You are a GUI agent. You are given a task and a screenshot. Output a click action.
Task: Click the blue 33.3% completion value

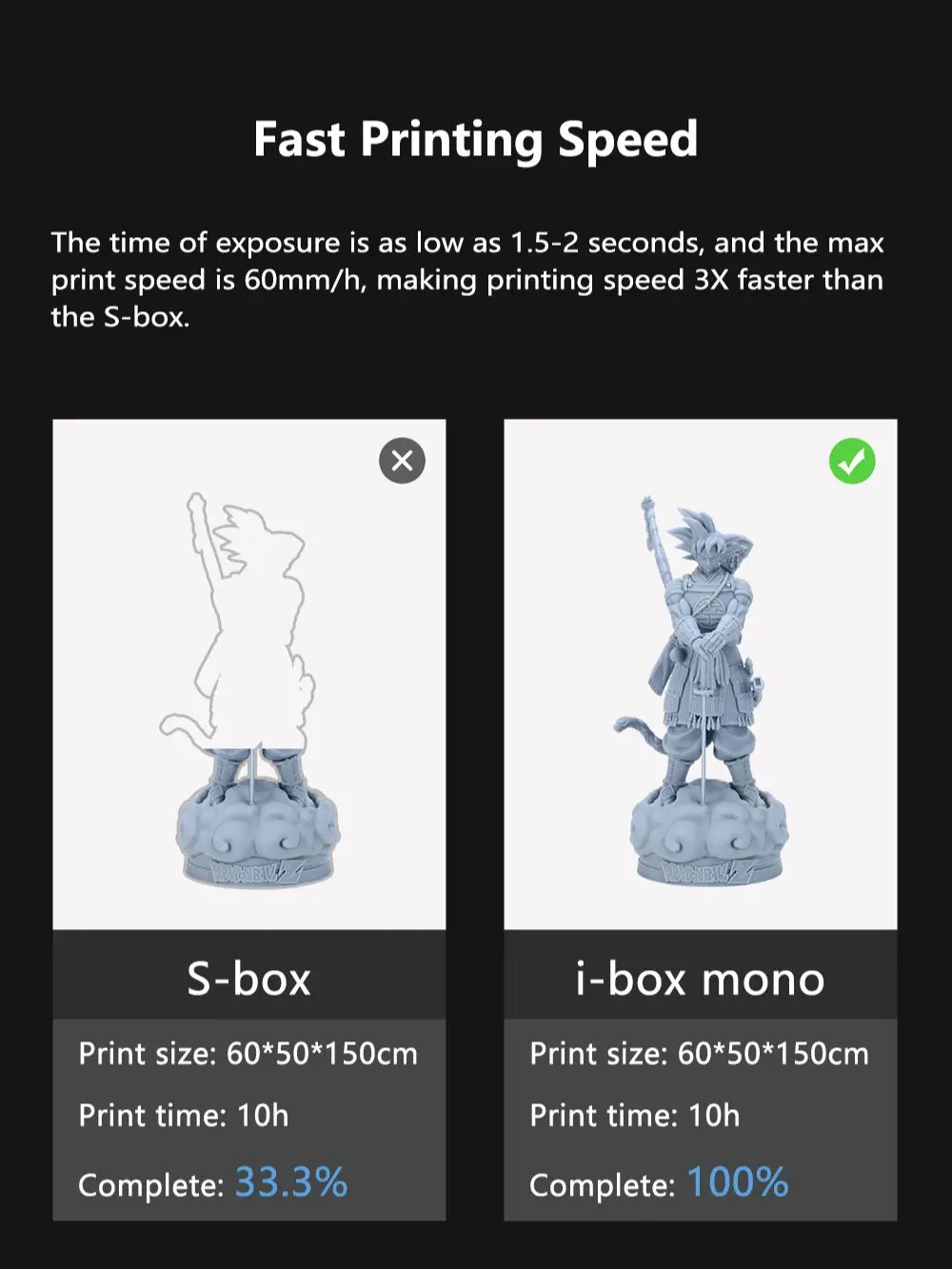coord(291,1182)
